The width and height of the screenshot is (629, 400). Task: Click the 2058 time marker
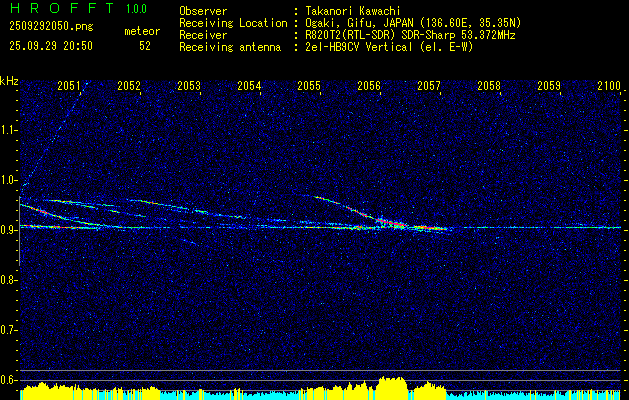[x=489, y=85]
